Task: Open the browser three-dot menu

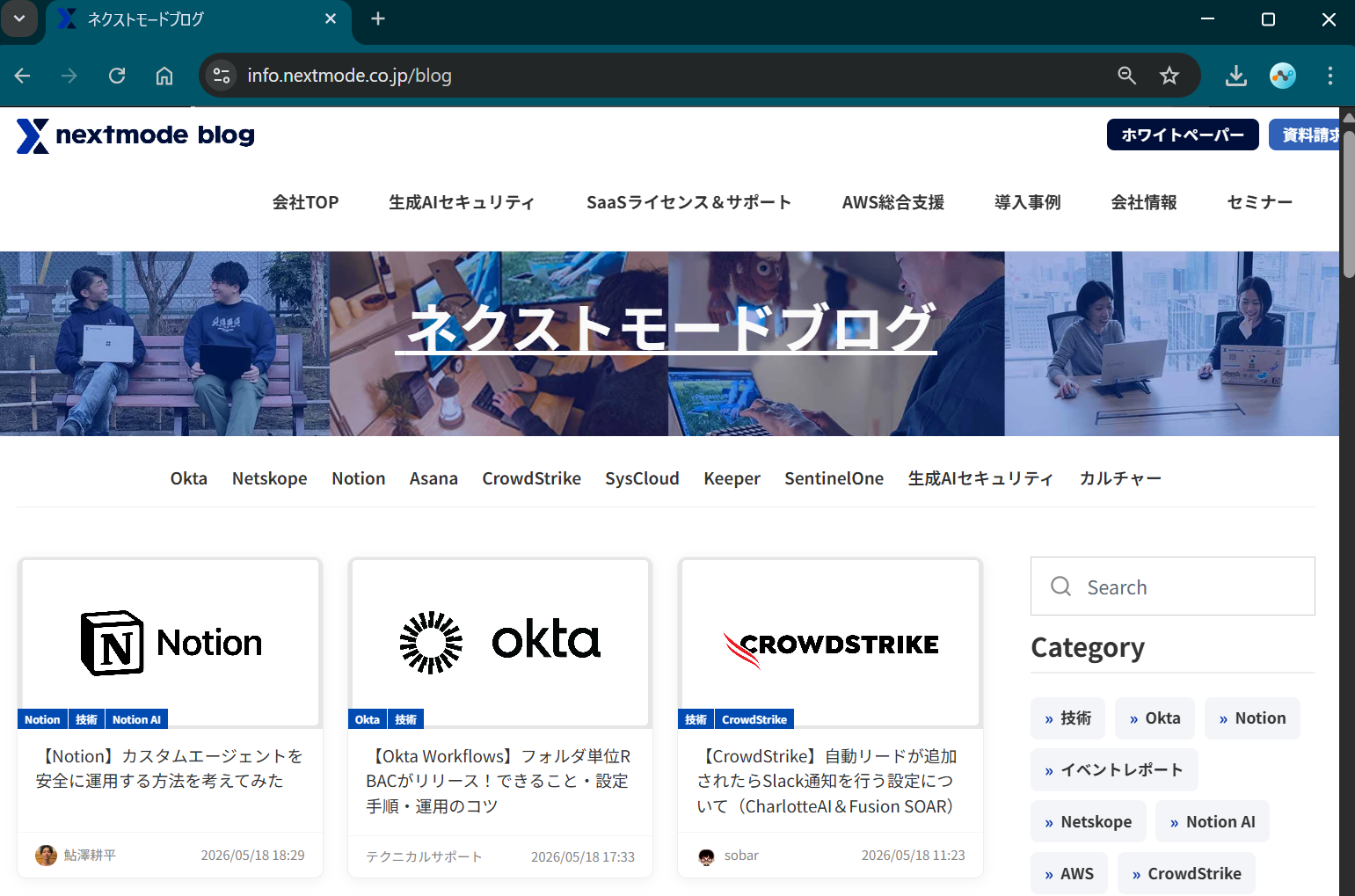Action: coord(1330,76)
